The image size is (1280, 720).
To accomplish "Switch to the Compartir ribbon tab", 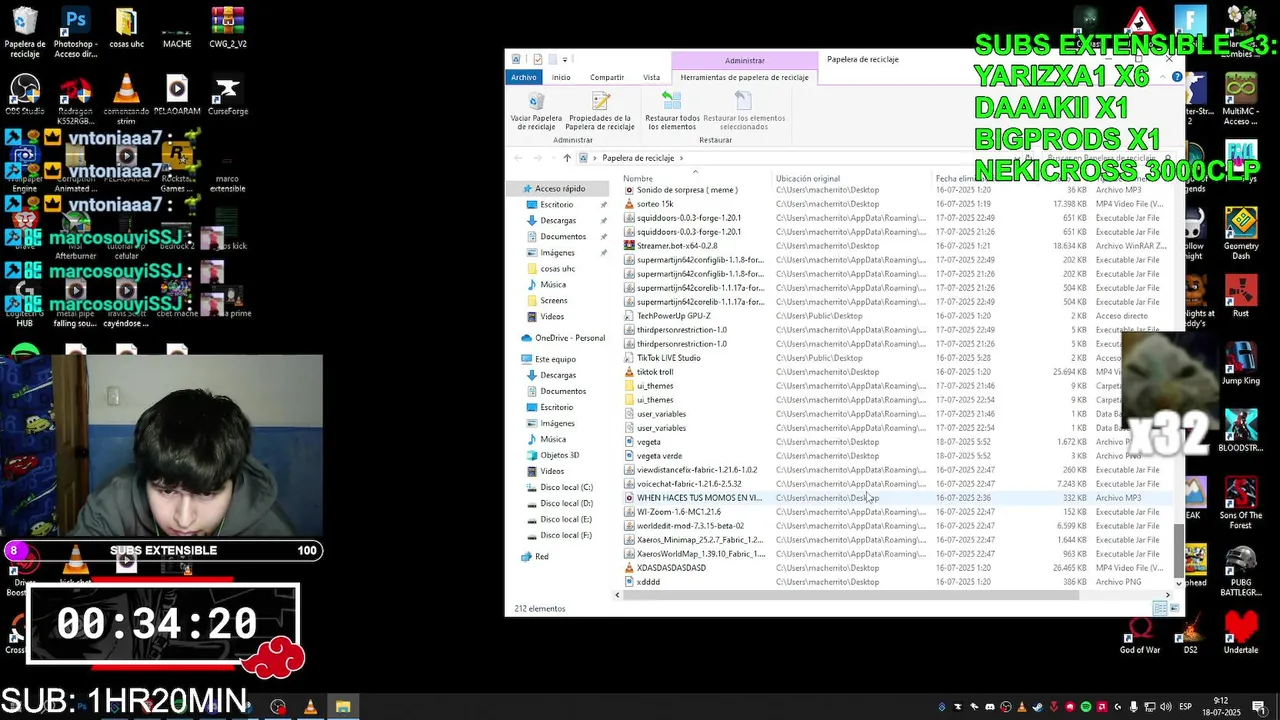I will tap(607, 77).
